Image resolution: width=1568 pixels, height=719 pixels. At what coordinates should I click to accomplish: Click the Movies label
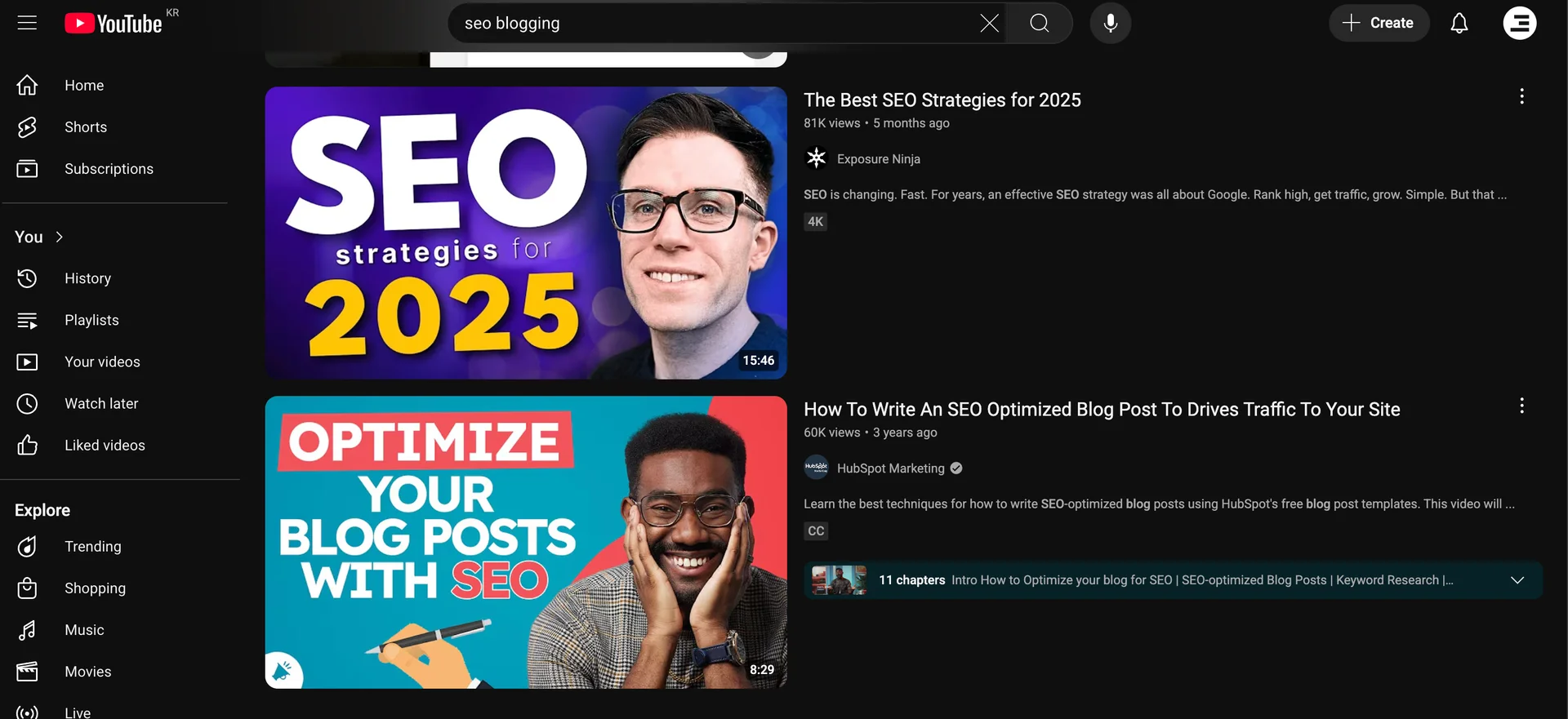pos(87,672)
